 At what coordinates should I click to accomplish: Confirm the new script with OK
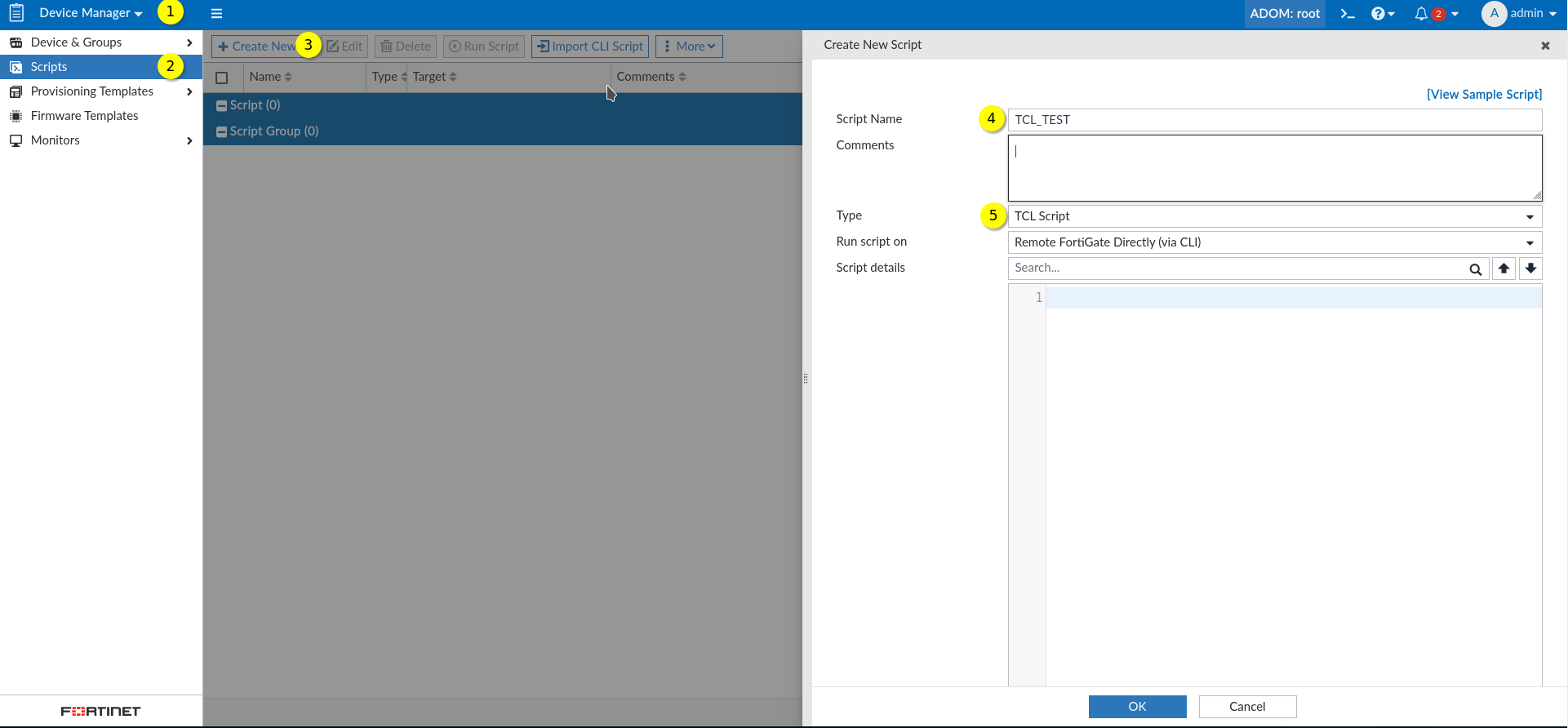coord(1137,707)
